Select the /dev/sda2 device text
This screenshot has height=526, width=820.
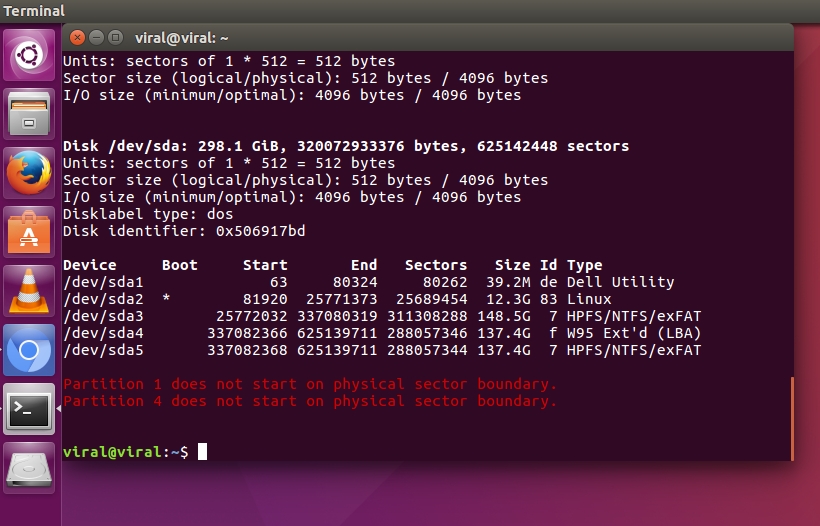pos(103,299)
